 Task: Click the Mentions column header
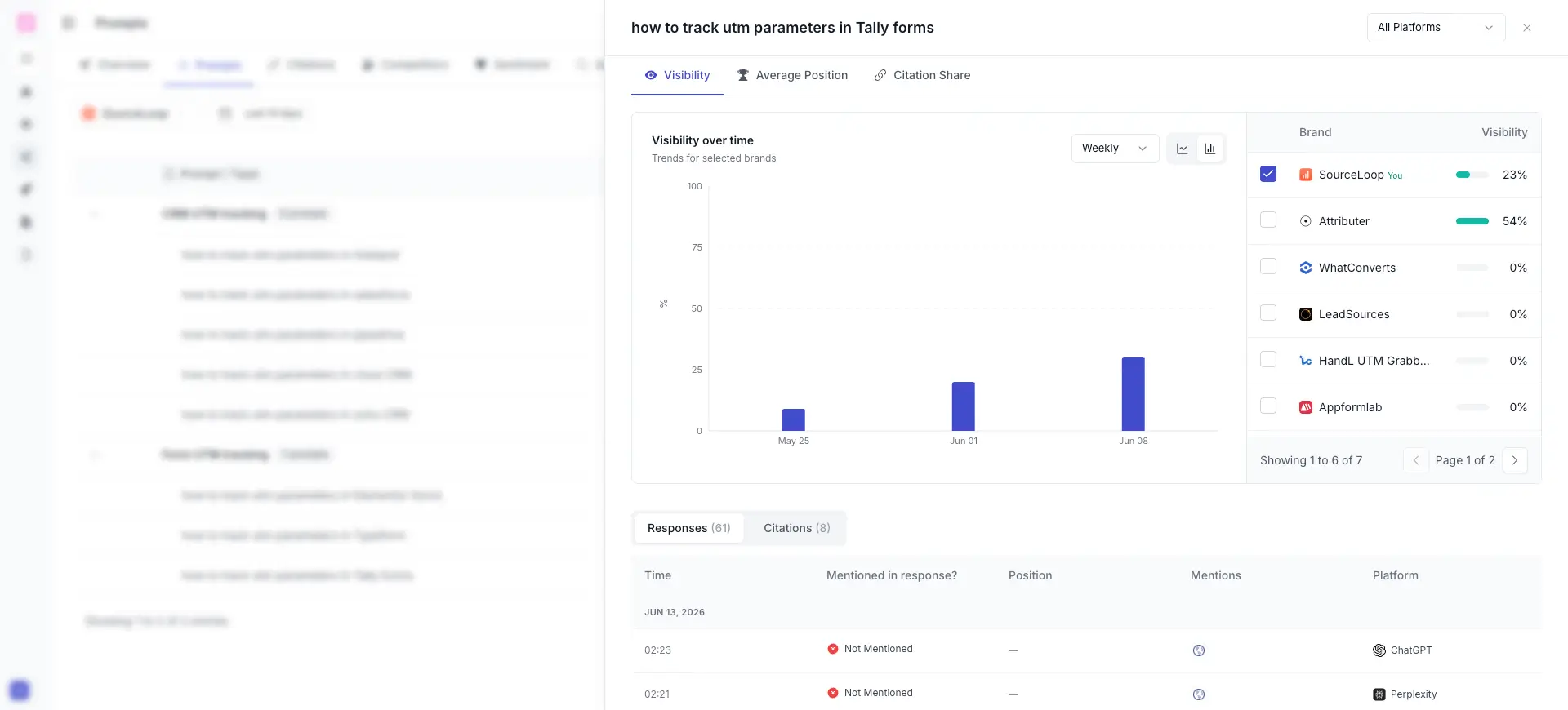click(x=1215, y=575)
